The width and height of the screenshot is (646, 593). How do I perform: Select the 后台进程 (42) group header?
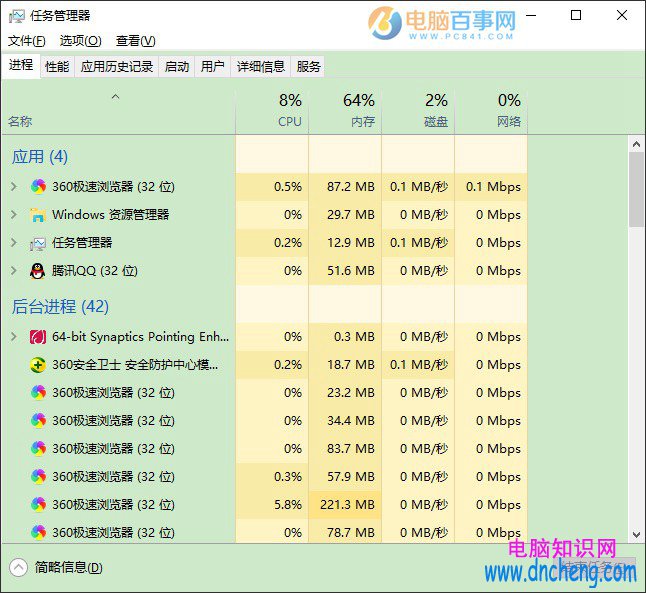pos(60,307)
